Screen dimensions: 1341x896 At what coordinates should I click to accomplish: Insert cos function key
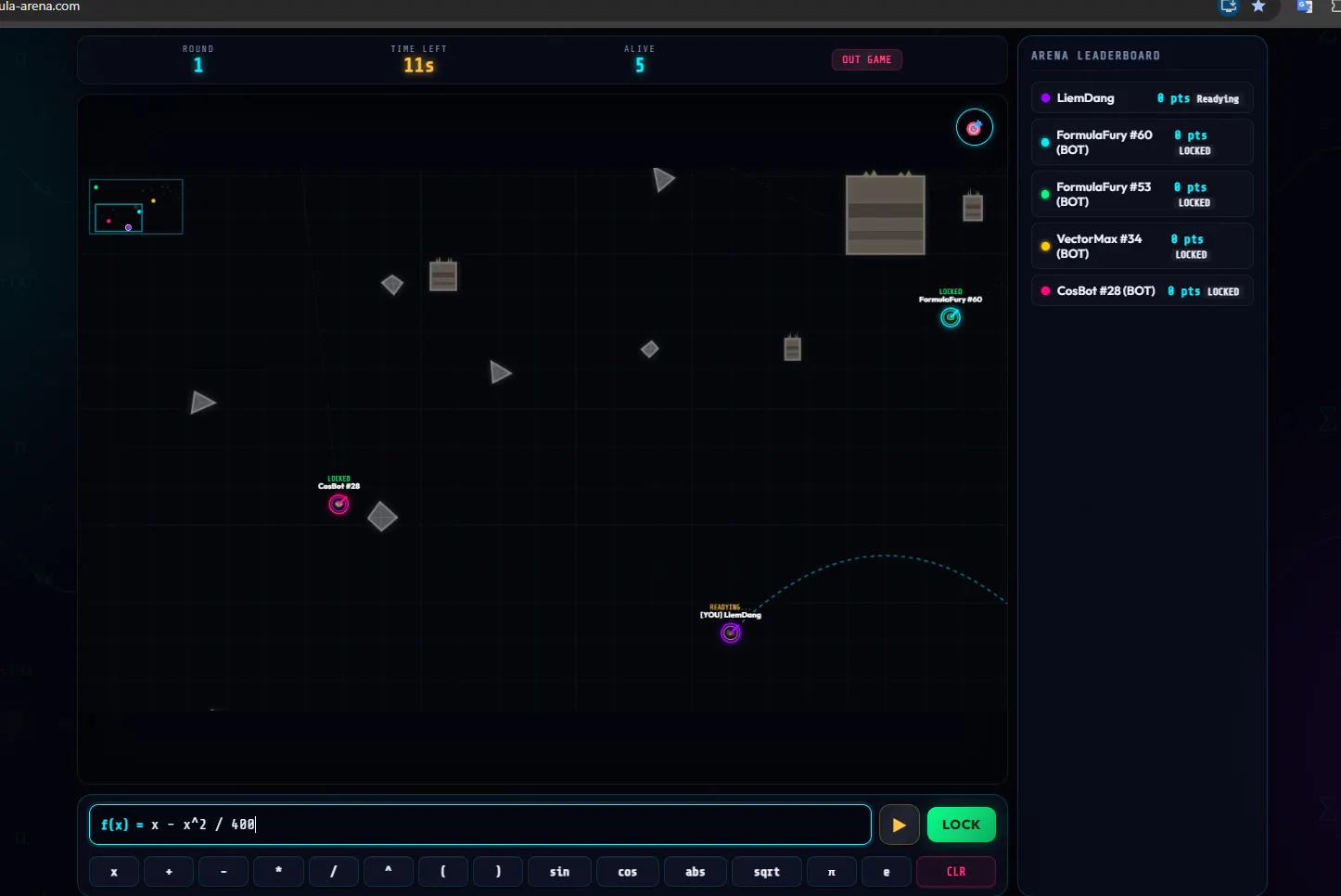tap(628, 872)
